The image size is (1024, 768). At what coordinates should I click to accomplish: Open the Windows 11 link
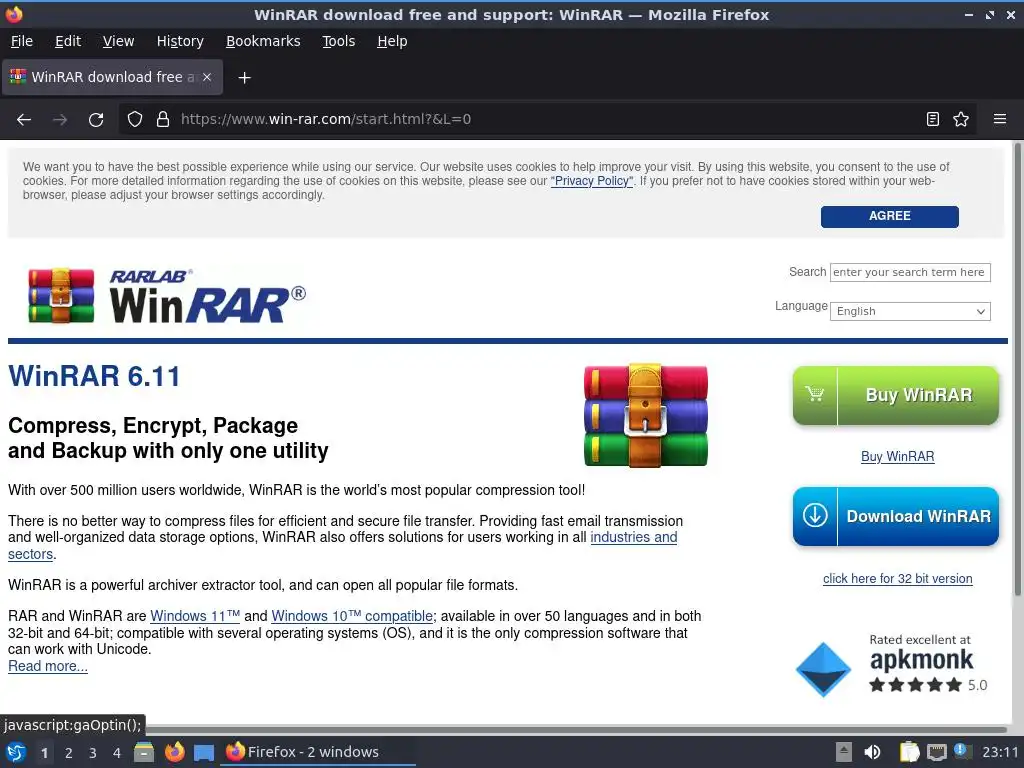(x=195, y=616)
